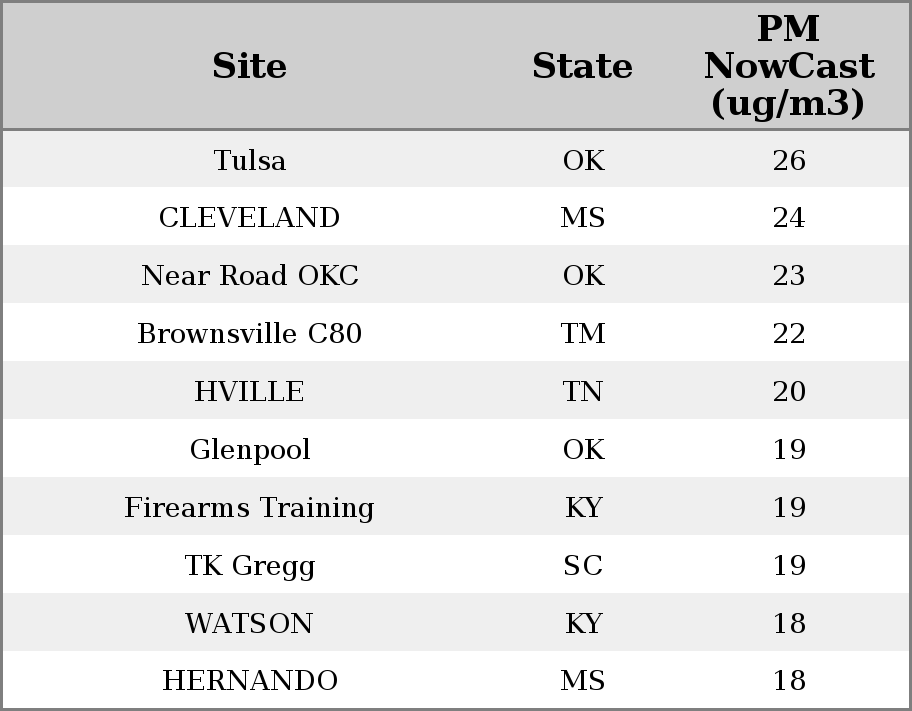Image resolution: width=912 pixels, height=711 pixels.
Task: Select the Tulsa site cell
Action: pos(250,160)
